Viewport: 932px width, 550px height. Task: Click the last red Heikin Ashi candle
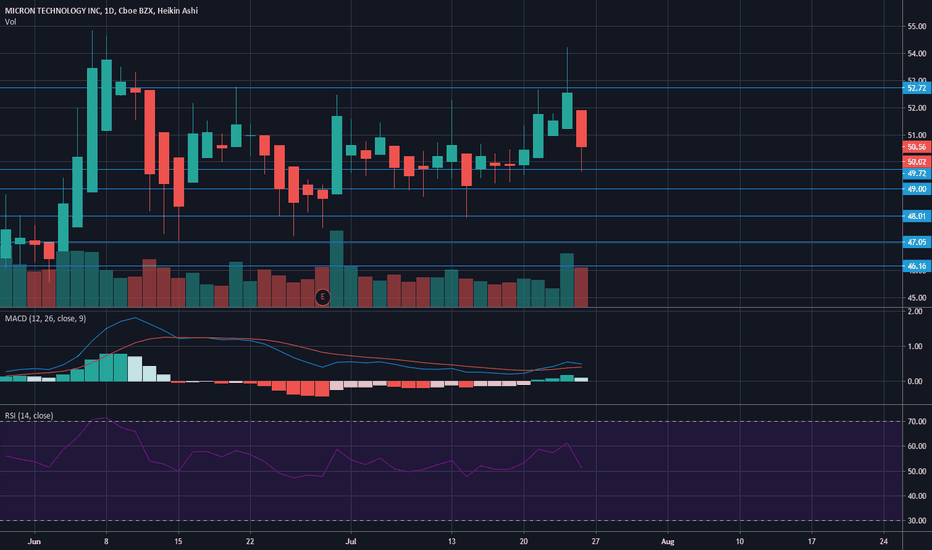[x=581, y=128]
